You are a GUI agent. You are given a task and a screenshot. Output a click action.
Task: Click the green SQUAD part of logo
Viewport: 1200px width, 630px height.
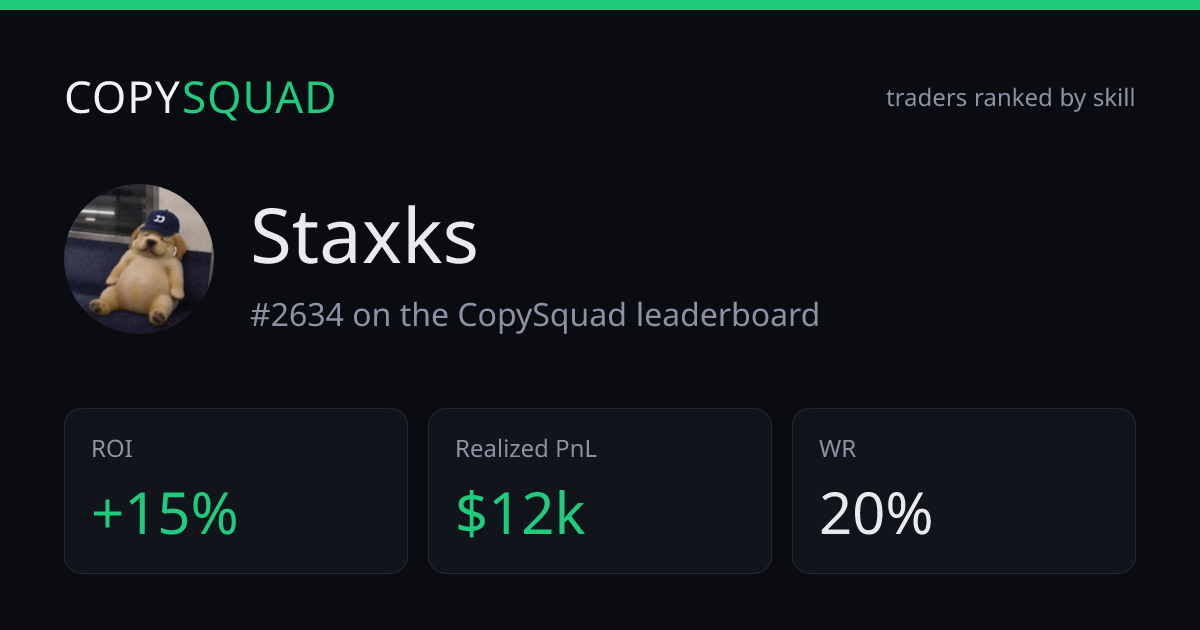259,98
